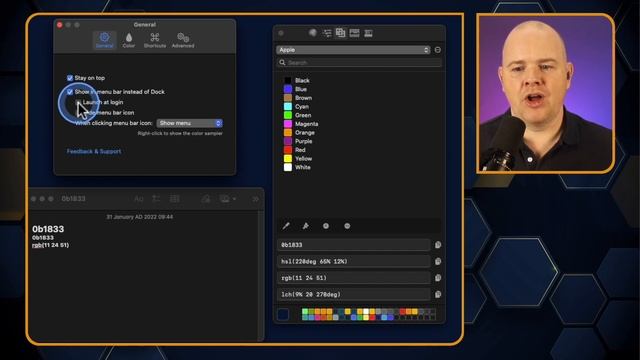This screenshot has width=640, height=360.
Task: Click the hex field showing 0b1833
Action: 353,245
